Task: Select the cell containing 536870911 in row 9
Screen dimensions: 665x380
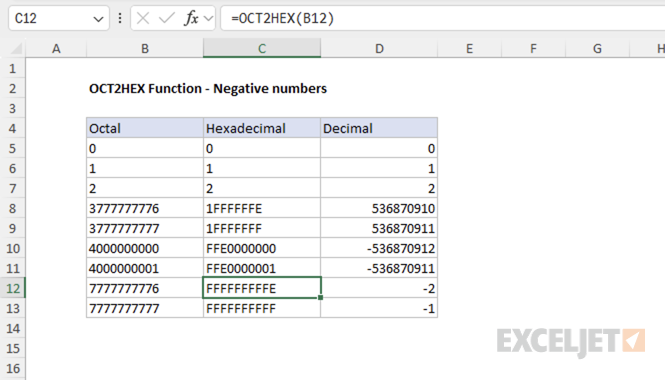Action: point(379,228)
